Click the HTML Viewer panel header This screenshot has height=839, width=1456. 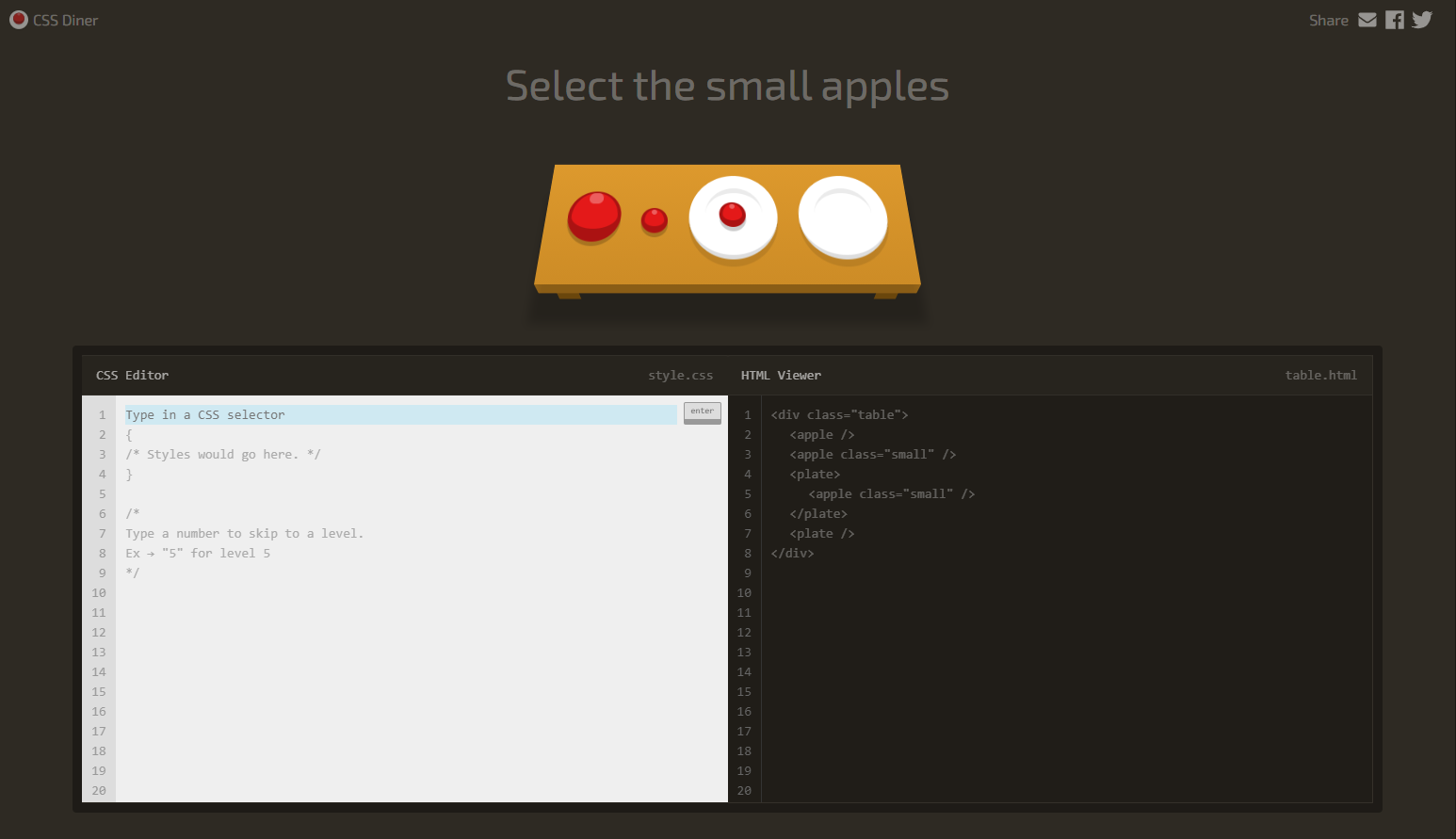pos(781,375)
